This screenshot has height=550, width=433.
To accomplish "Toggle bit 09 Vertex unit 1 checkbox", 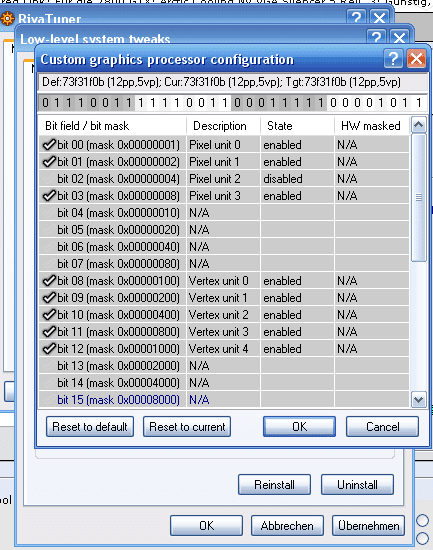I will tap(49, 298).
